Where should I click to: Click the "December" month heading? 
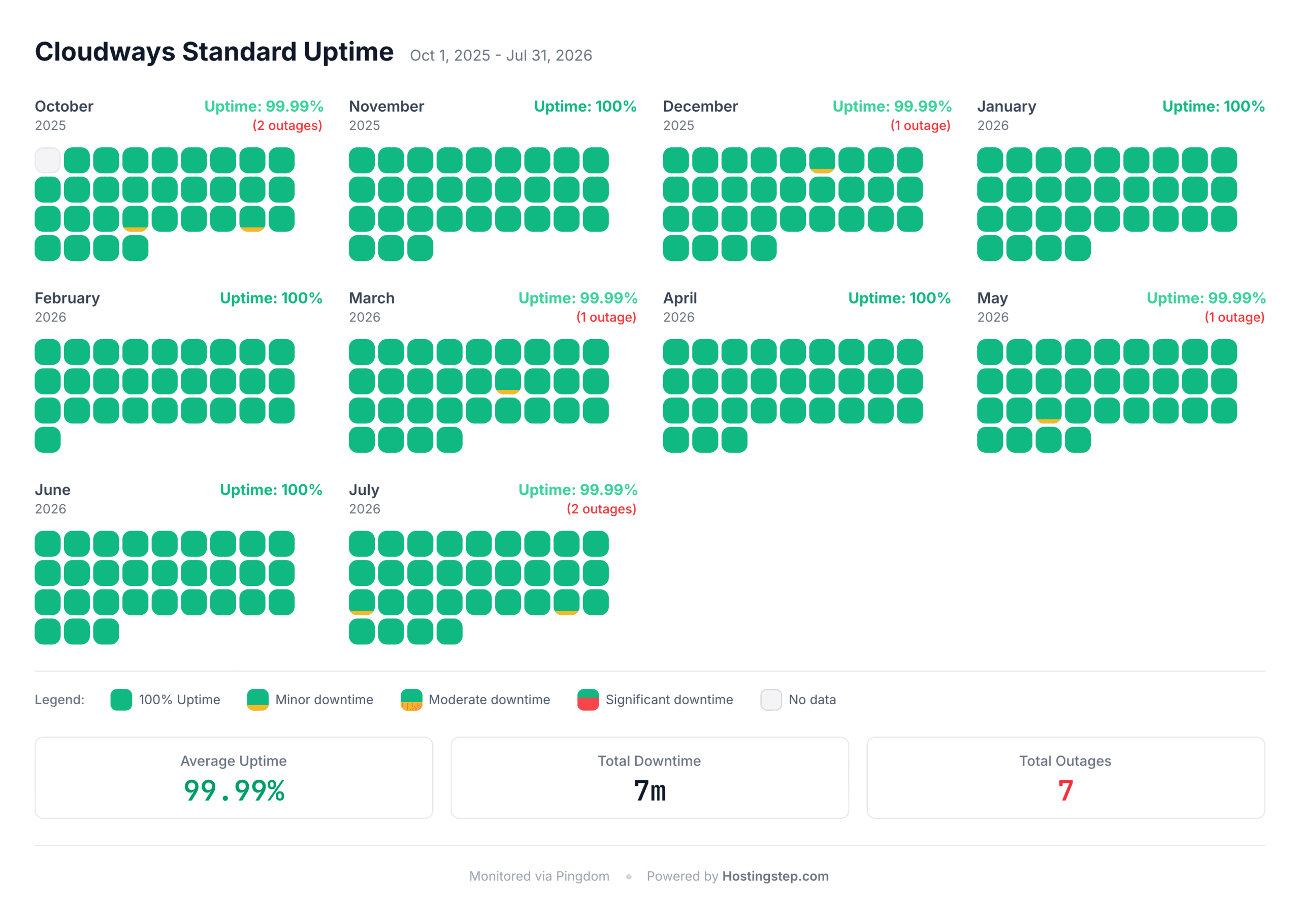point(700,107)
